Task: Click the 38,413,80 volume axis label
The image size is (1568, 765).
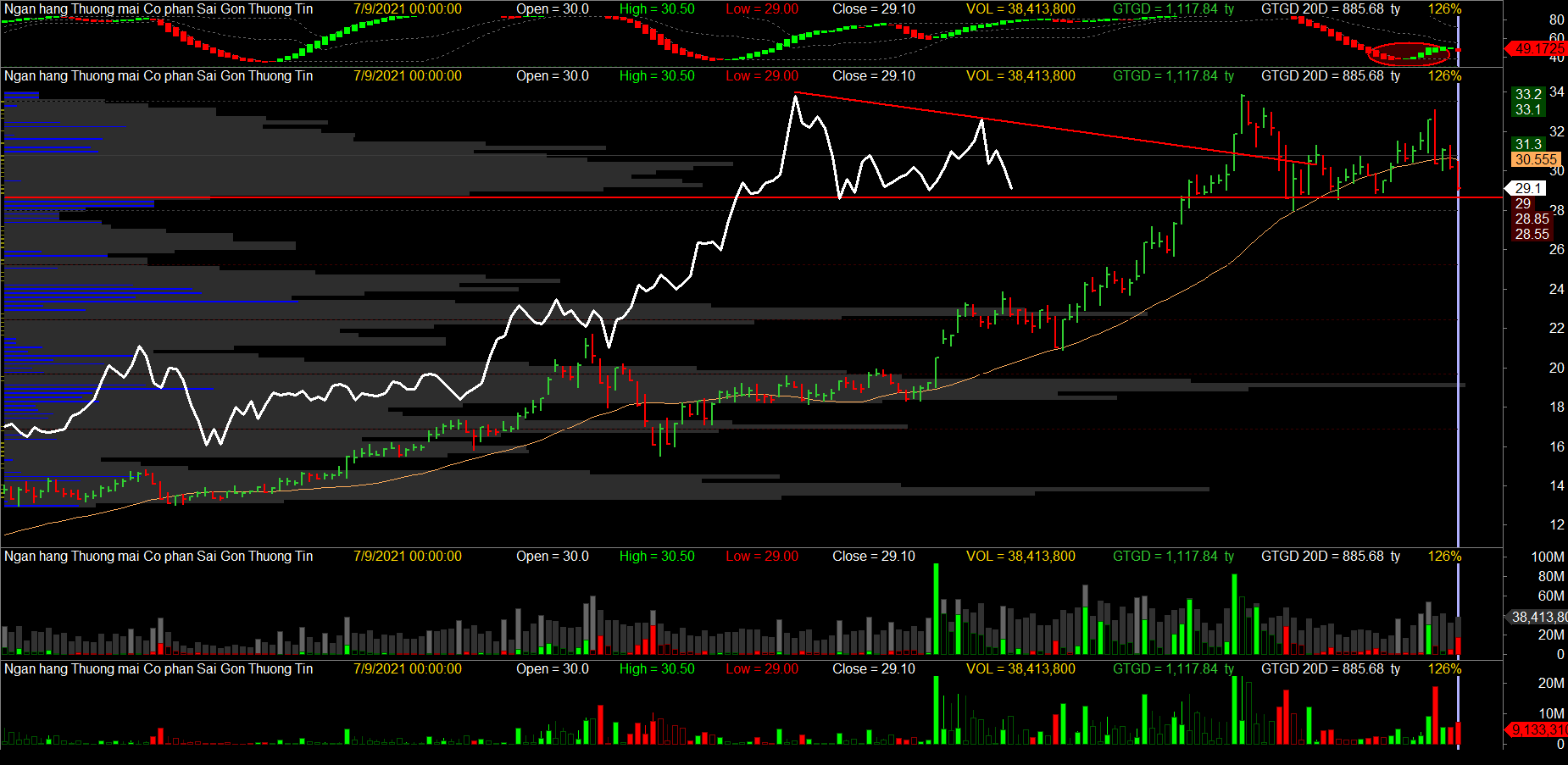Action: [x=1537, y=617]
